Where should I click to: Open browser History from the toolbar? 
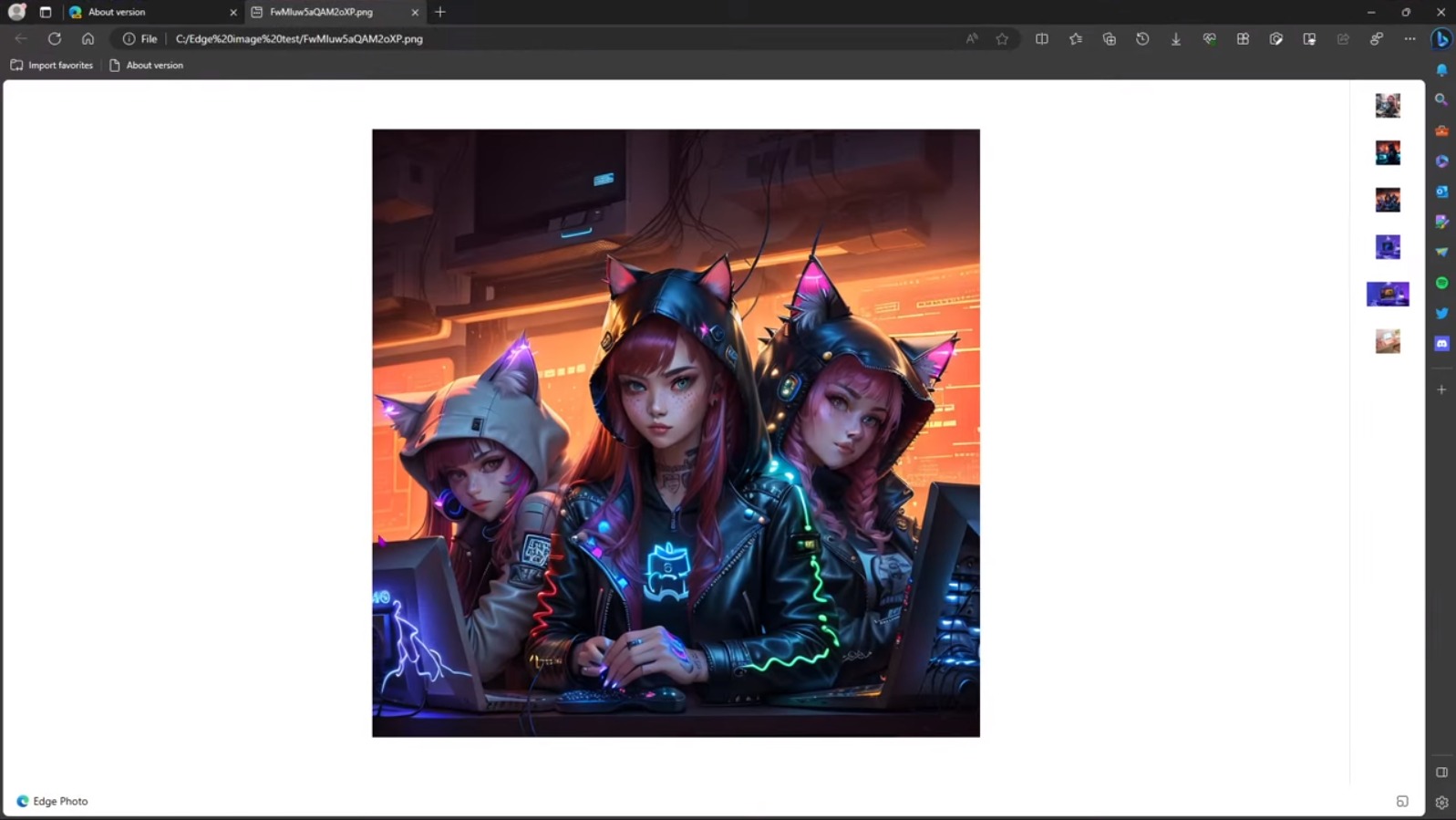click(x=1142, y=39)
